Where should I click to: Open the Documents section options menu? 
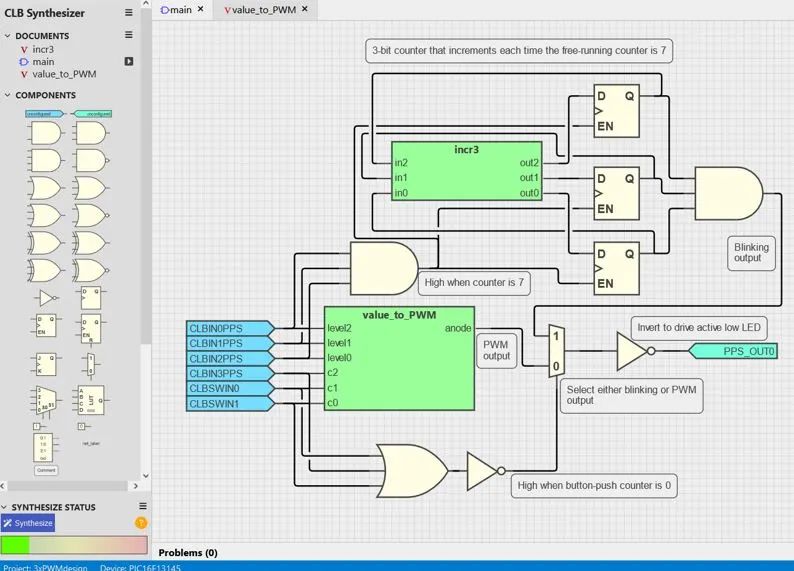click(128, 35)
